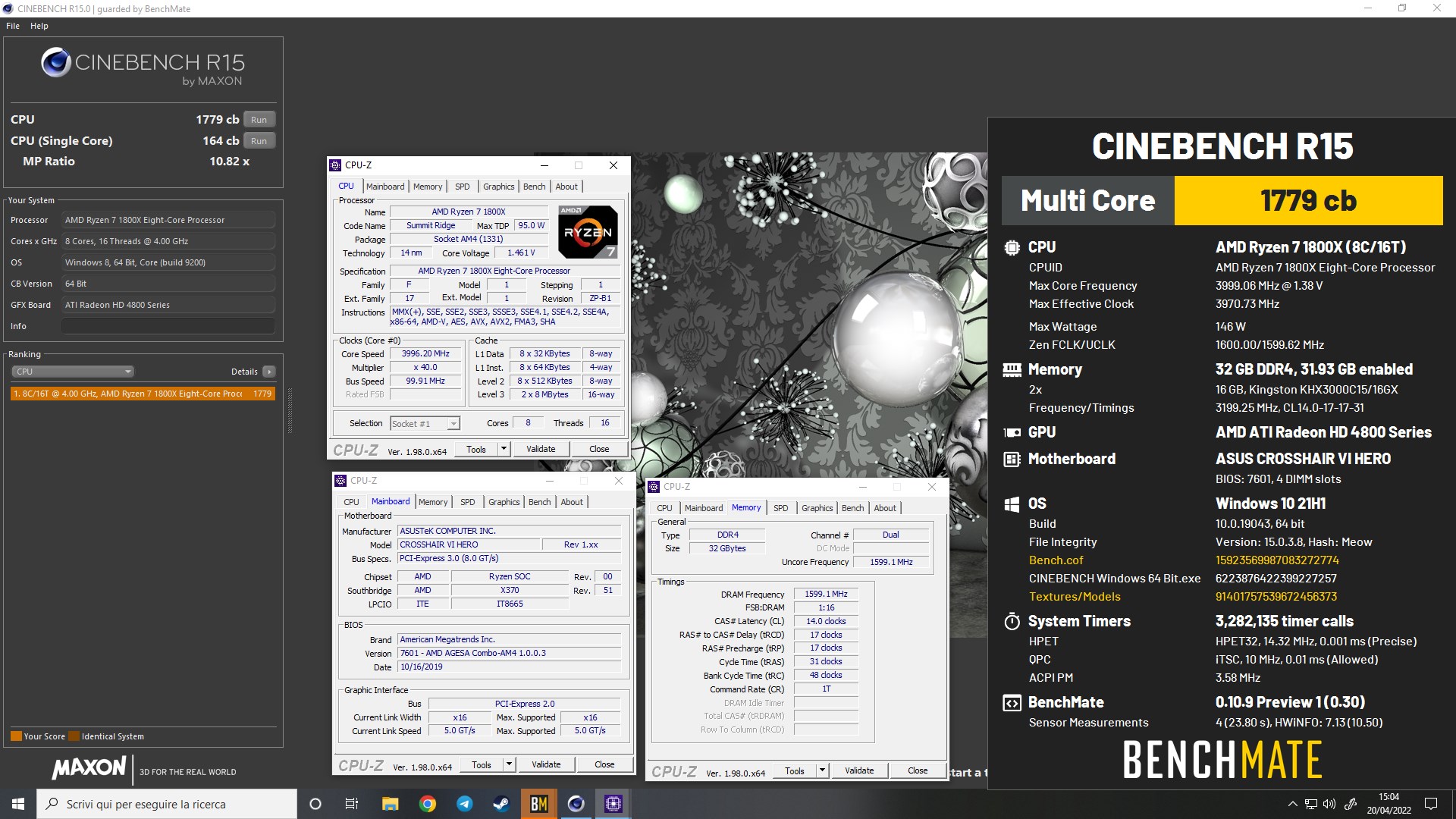1456x819 pixels.
Task: Click the Memory icon in BenchMate panel
Action: pyautogui.click(x=1012, y=369)
